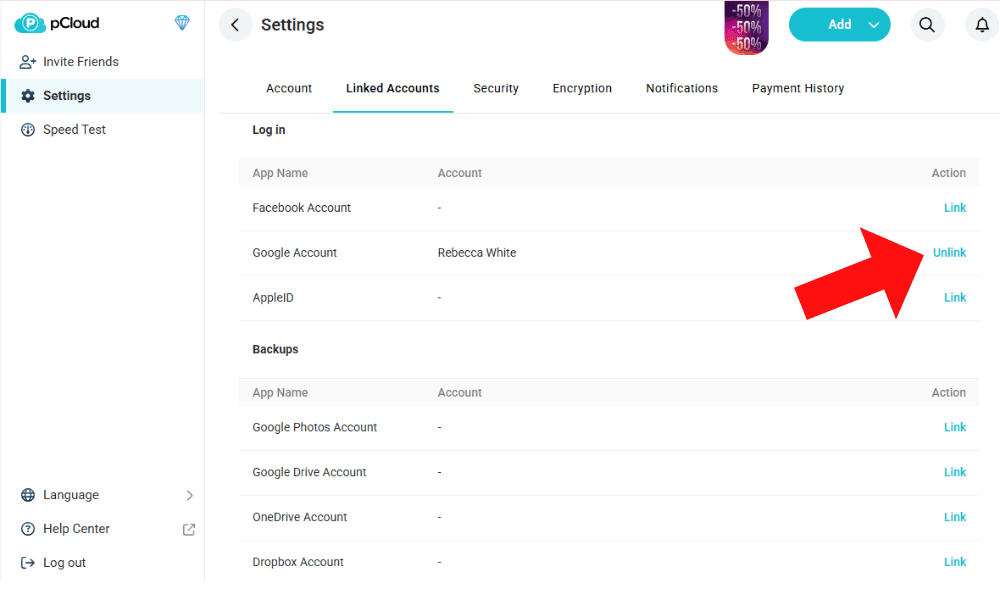
Task: Open Speed Test from the sidebar
Action: pos(74,130)
